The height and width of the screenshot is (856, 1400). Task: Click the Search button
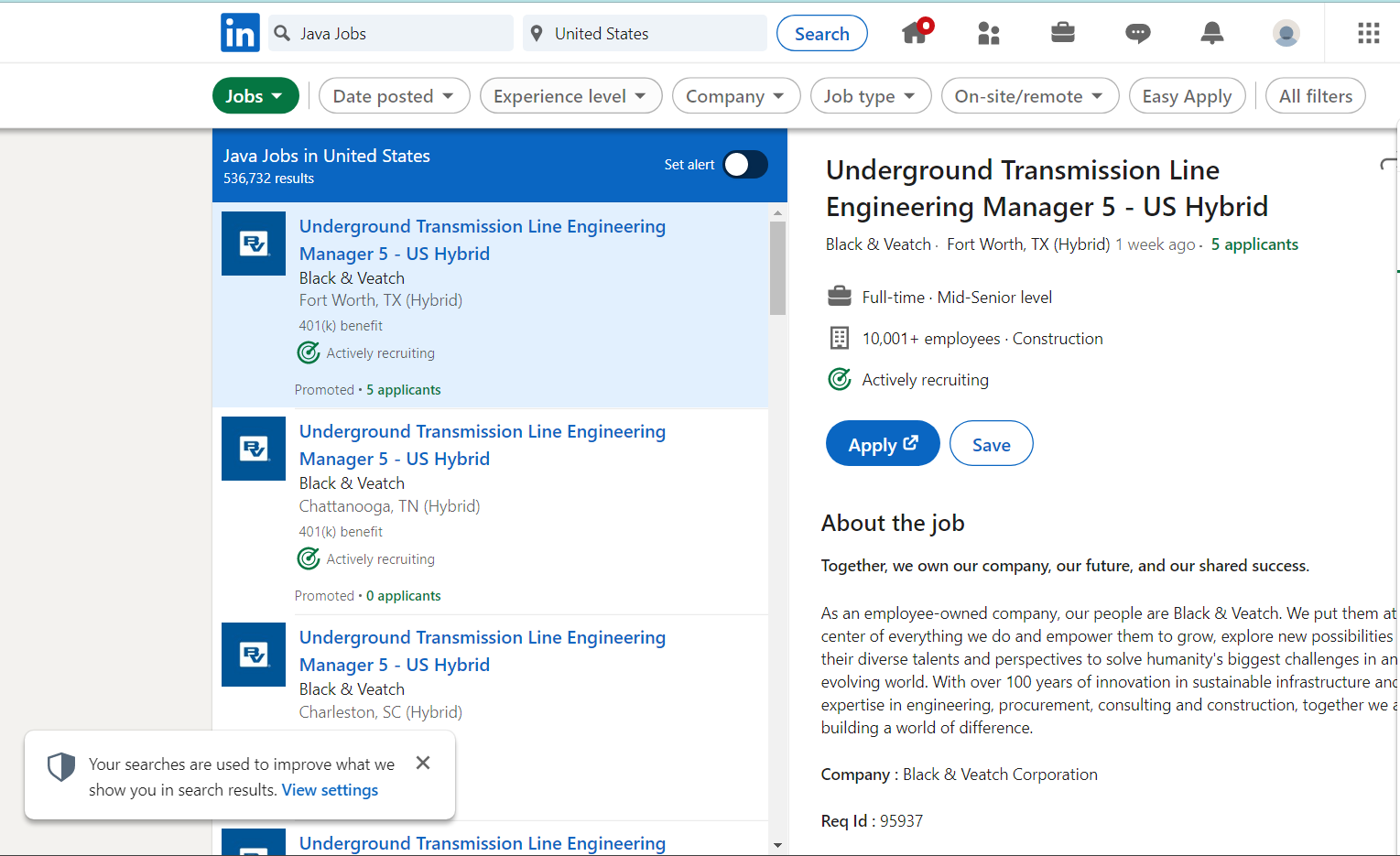click(822, 34)
